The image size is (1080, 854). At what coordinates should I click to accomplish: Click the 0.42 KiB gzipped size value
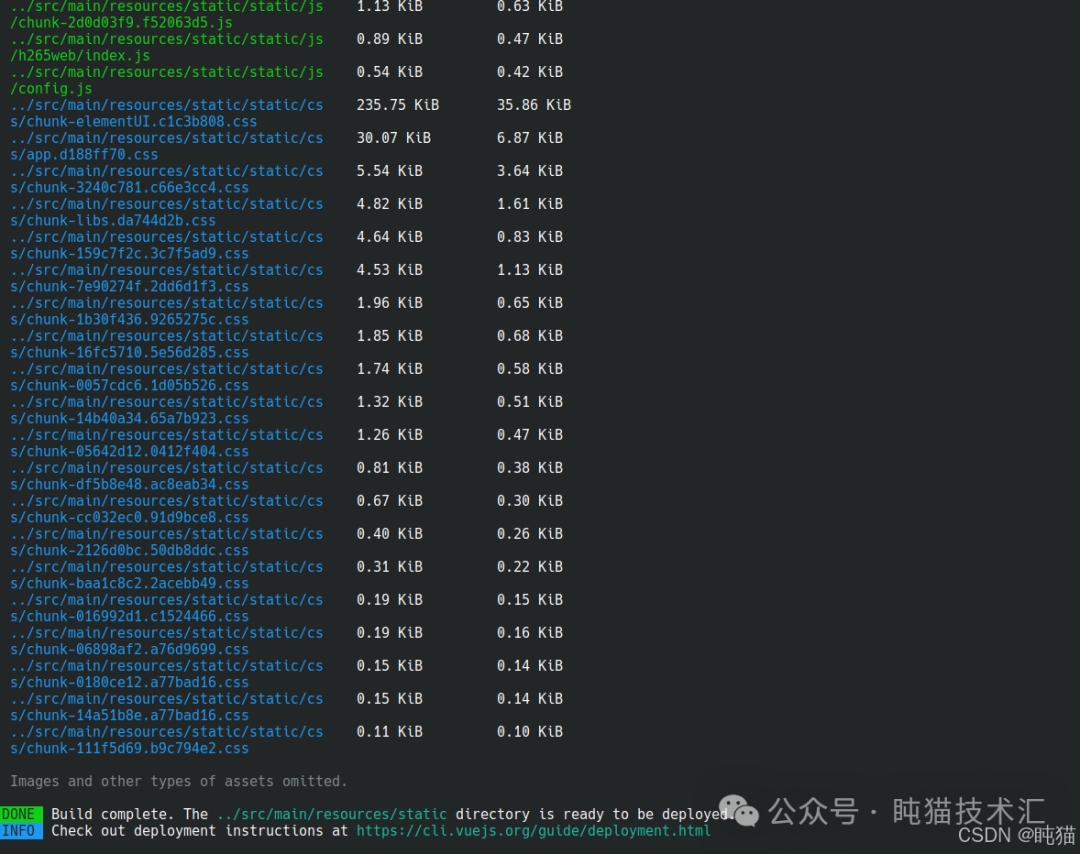[530, 72]
